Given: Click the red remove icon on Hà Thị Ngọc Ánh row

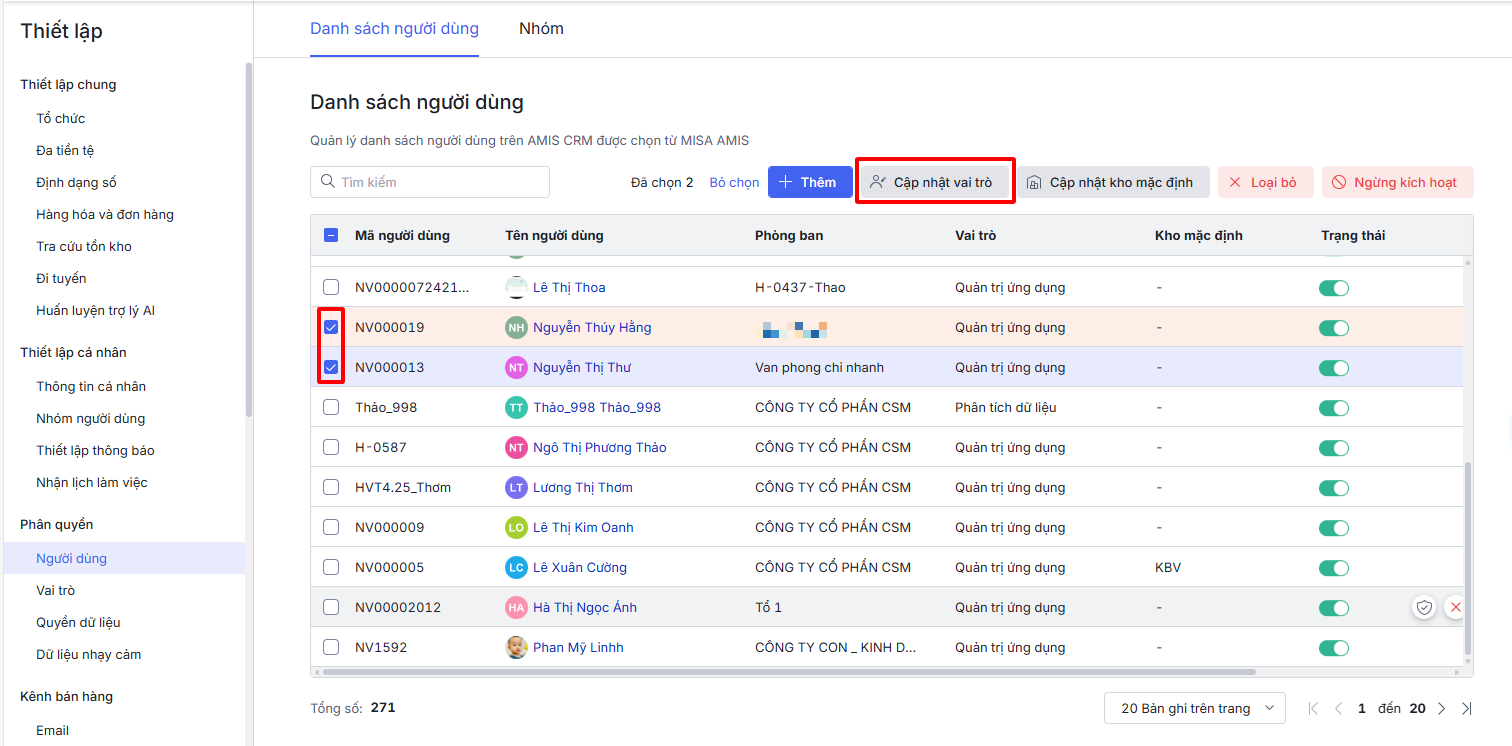Looking at the screenshot, I should coord(1455,607).
